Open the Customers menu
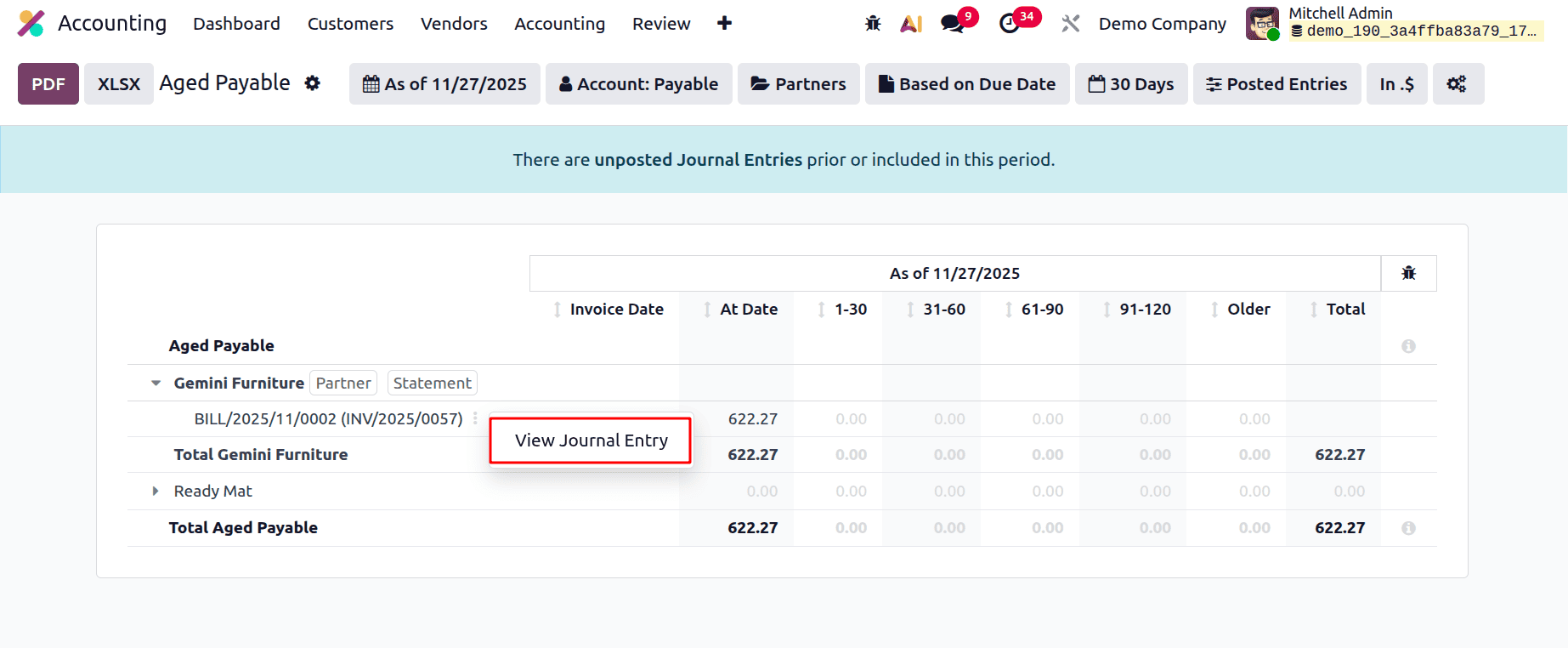 tap(350, 24)
